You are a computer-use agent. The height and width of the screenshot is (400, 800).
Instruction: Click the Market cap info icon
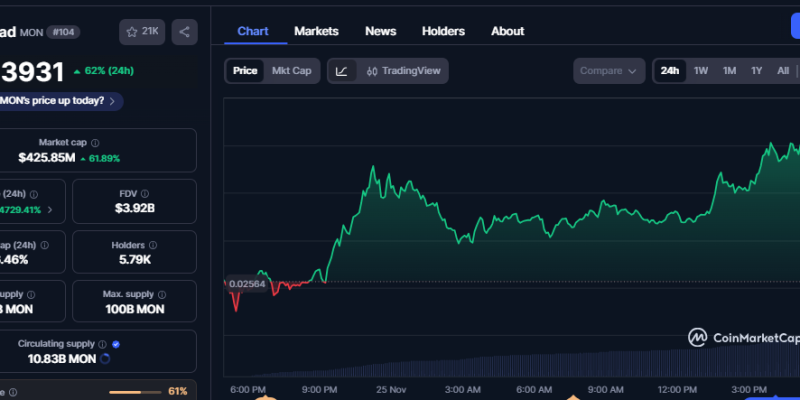pos(95,143)
